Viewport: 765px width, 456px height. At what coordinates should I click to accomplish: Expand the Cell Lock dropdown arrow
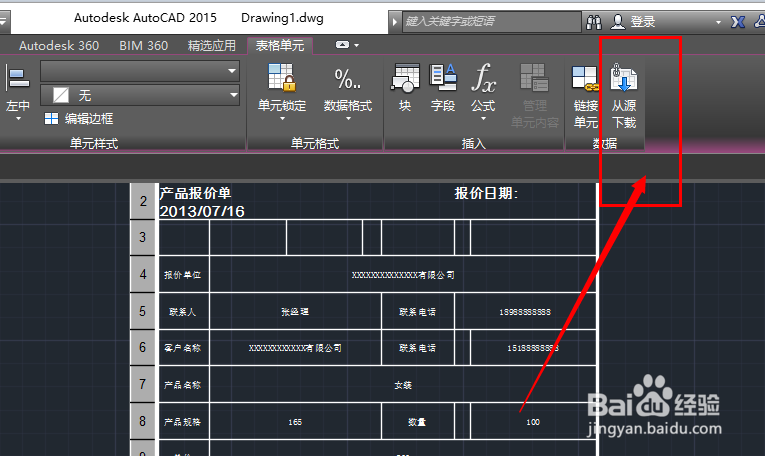(282, 119)
